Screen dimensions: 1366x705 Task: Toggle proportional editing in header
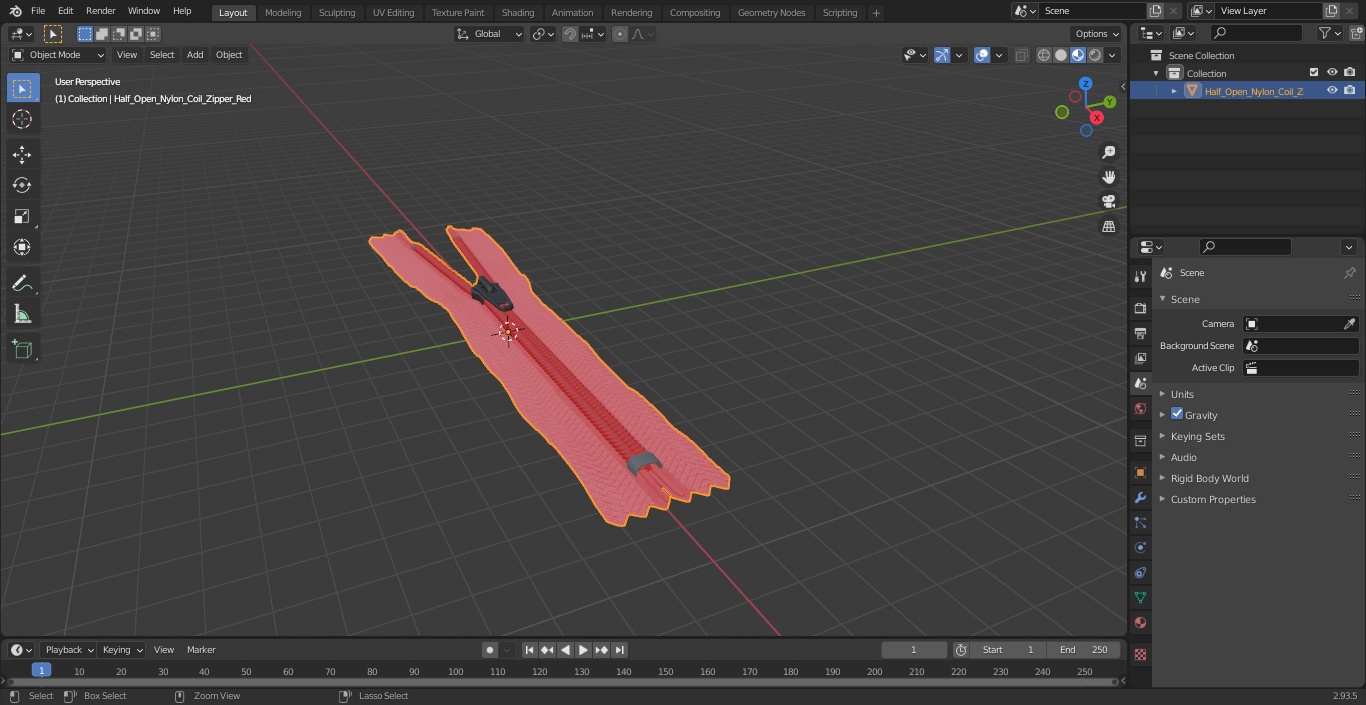pos(620,34)
